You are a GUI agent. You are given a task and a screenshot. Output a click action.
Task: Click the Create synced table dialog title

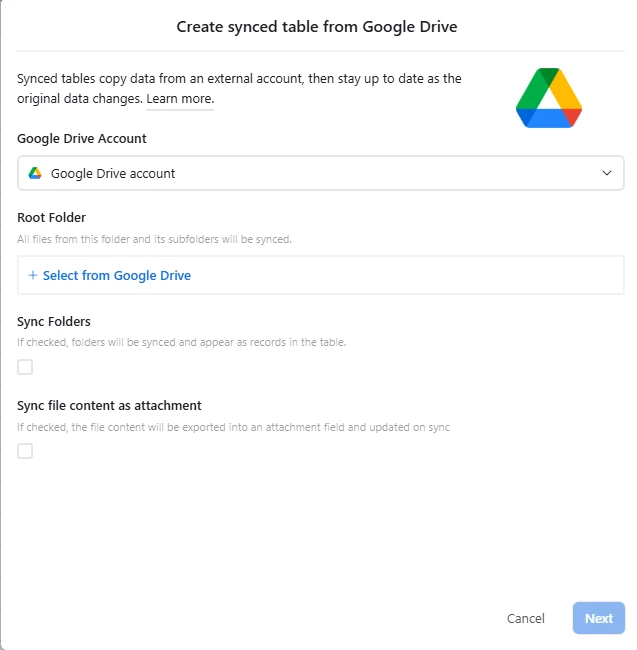click(317, 27)
